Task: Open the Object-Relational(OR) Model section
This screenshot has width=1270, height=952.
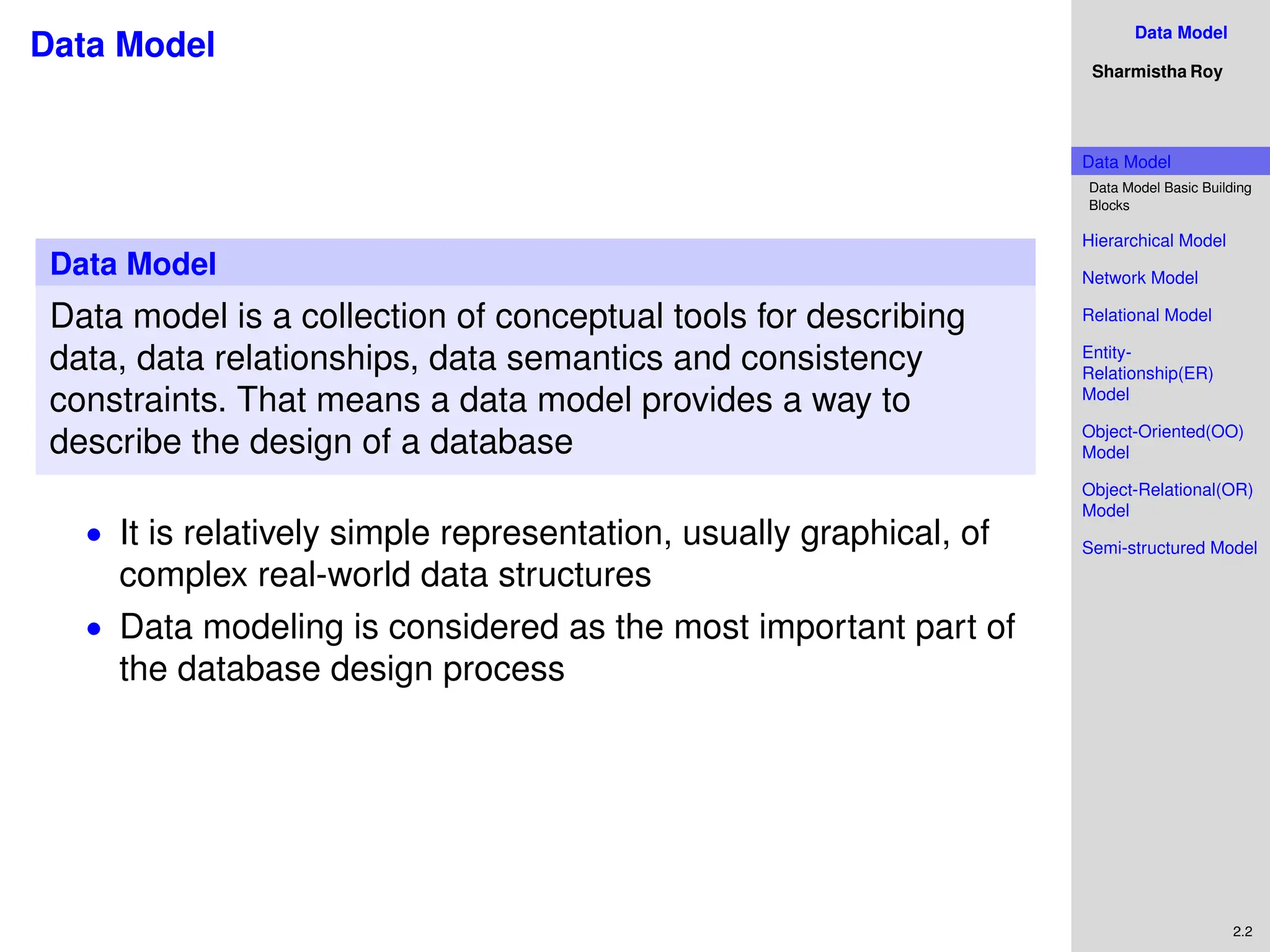Action: [1167, 500]
